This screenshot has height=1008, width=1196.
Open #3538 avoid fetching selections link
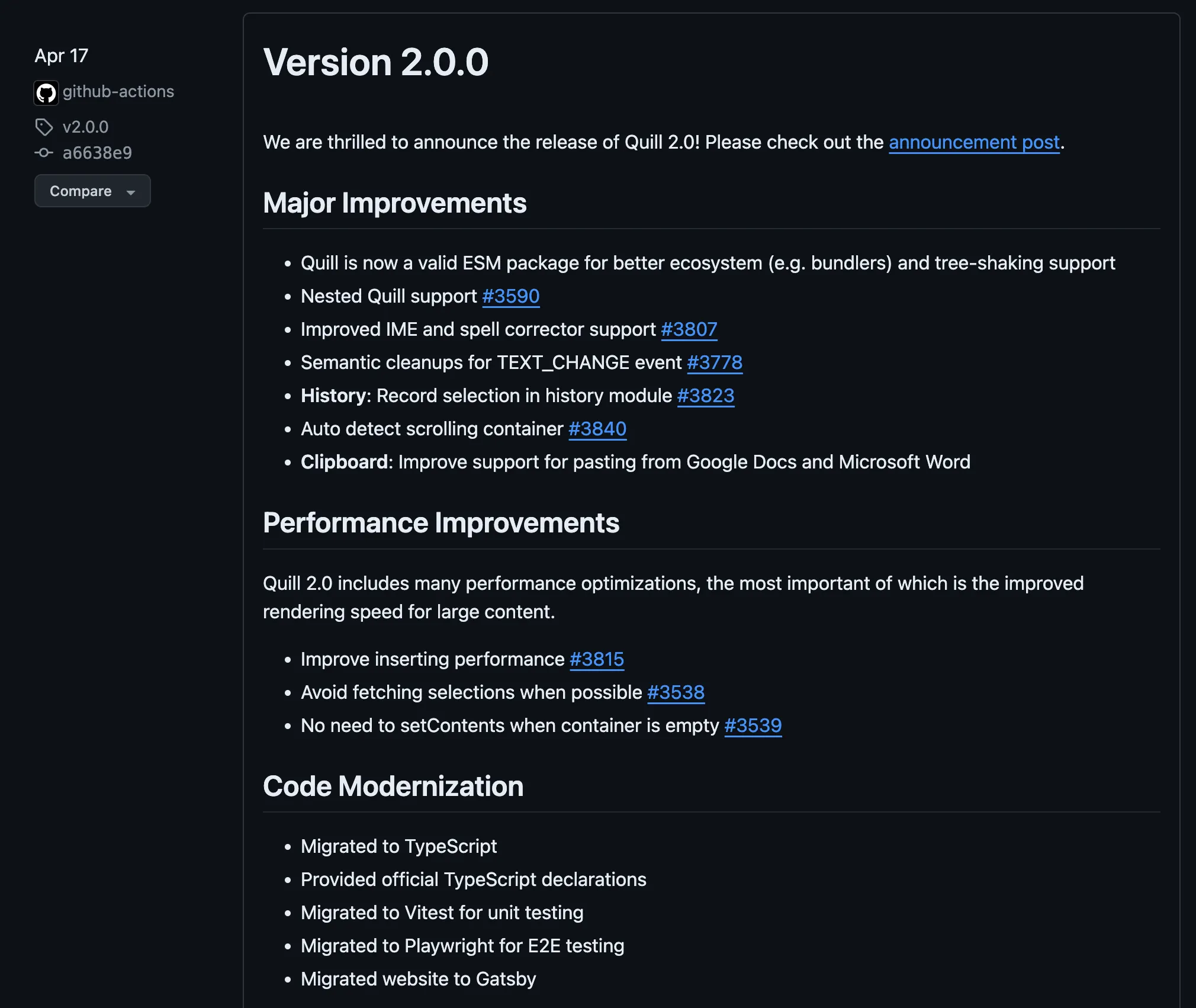click(x=676, y=692)
